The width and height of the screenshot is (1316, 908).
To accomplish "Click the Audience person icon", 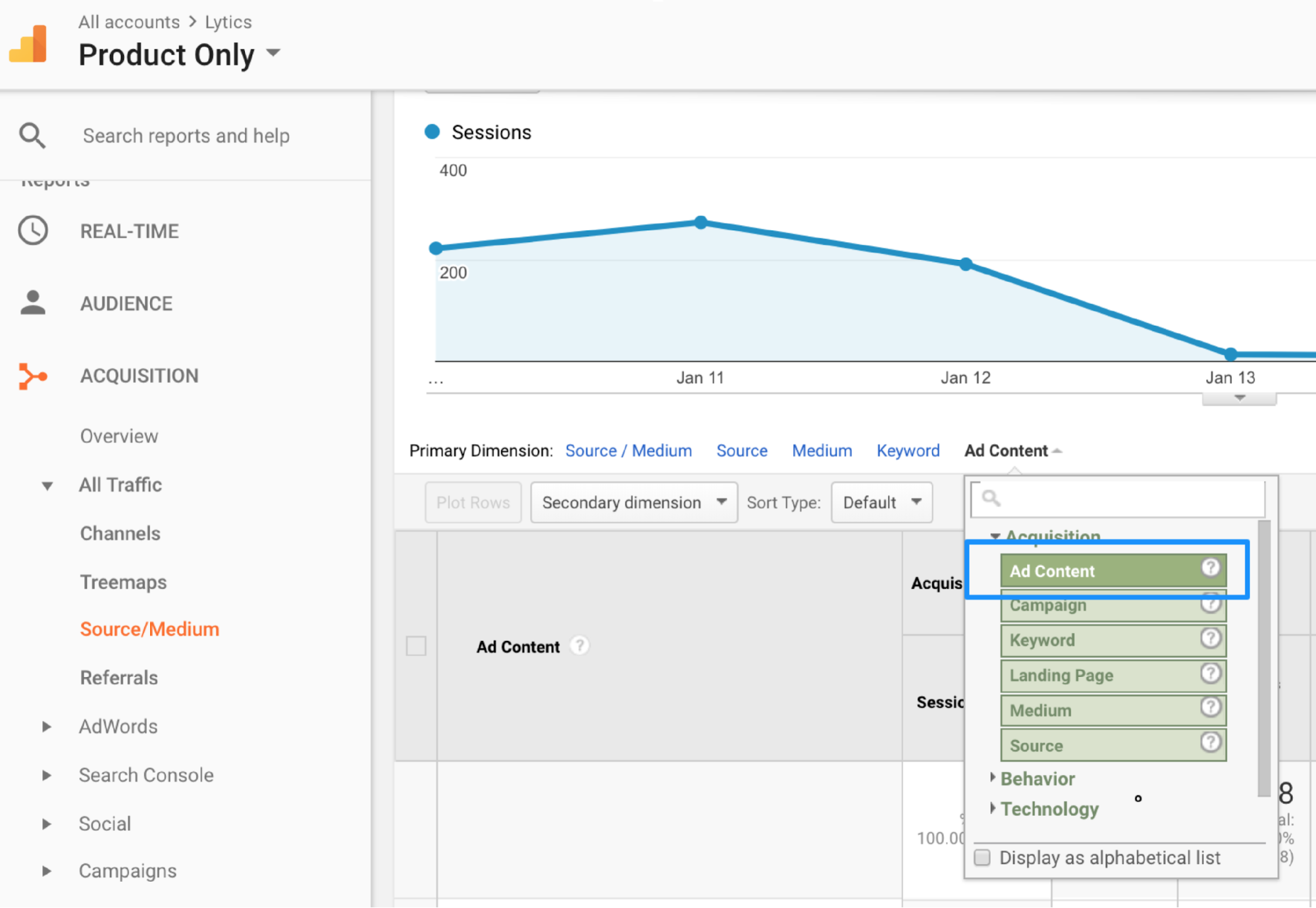I will [33, 303].
